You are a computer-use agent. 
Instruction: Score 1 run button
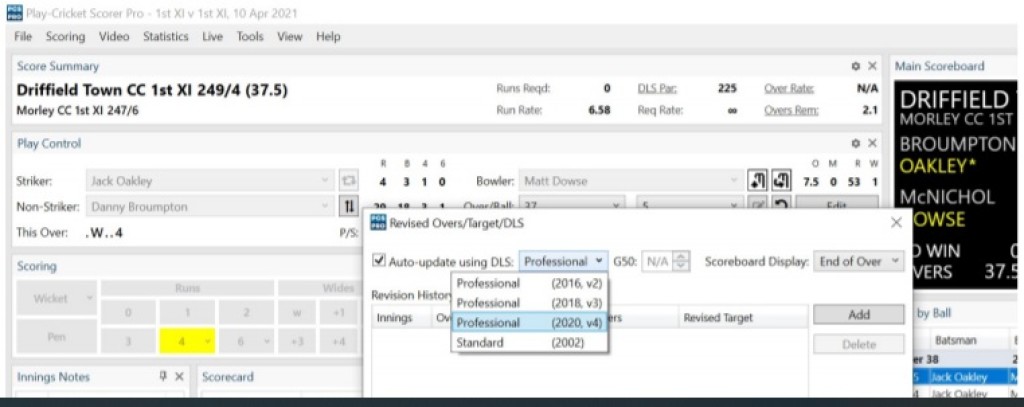(x=187, y=312)
